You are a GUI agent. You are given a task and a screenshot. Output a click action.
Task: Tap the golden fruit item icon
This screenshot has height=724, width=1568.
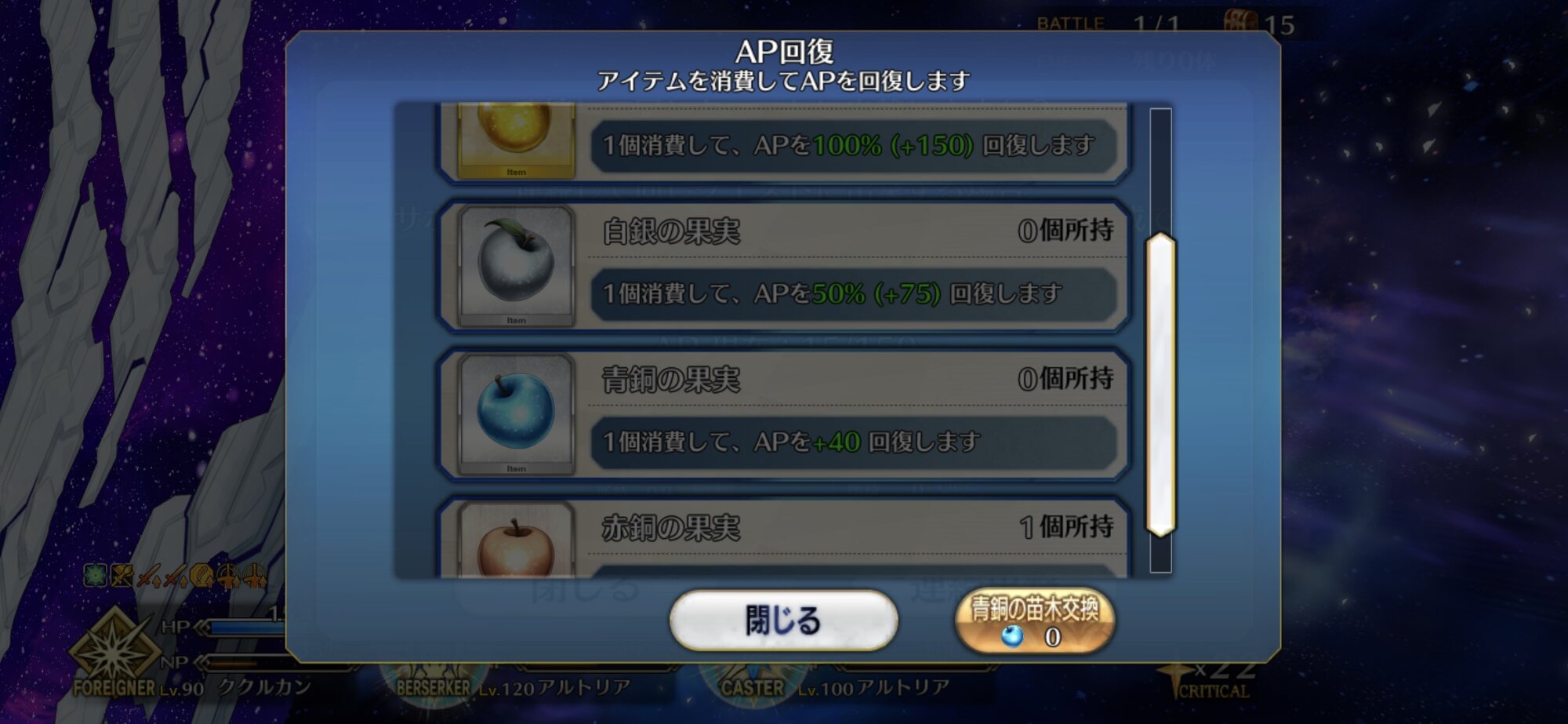point(515,140)
